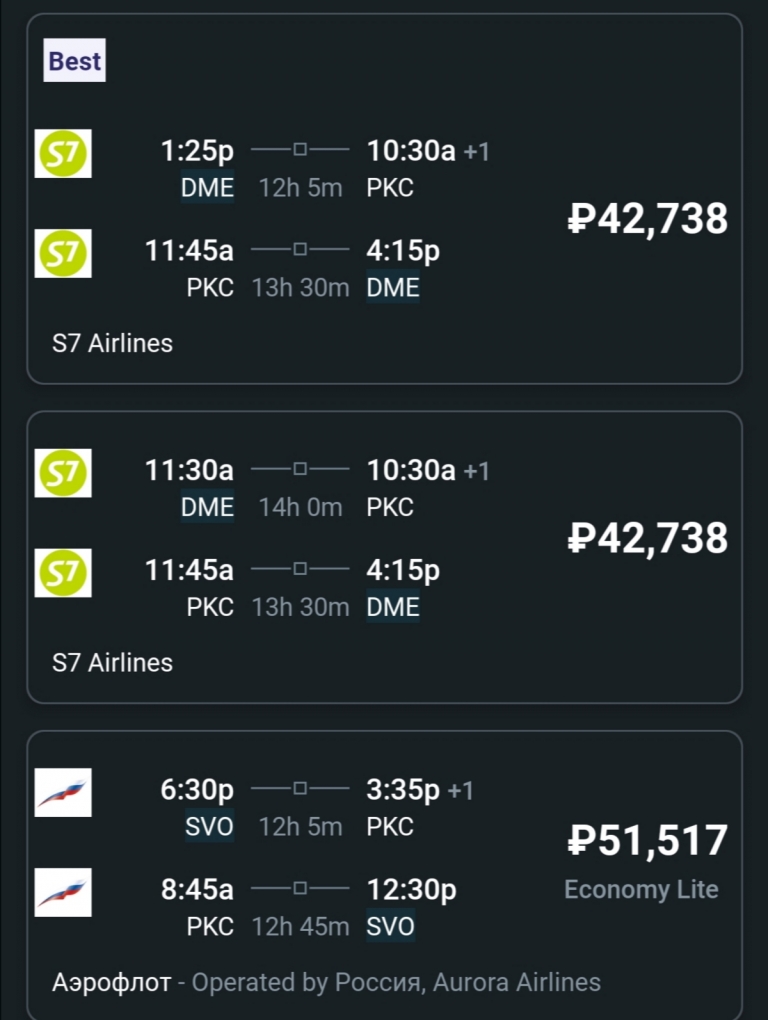Open the ₽42,738 price on the second result
The height and width of the screenshot is (1020, 768).
pyautogui.click(x=648, y=538)
